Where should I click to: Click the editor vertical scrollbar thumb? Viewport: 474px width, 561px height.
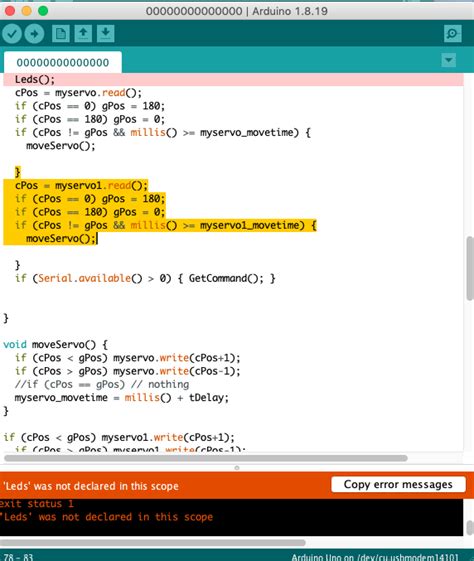(470, 268)
